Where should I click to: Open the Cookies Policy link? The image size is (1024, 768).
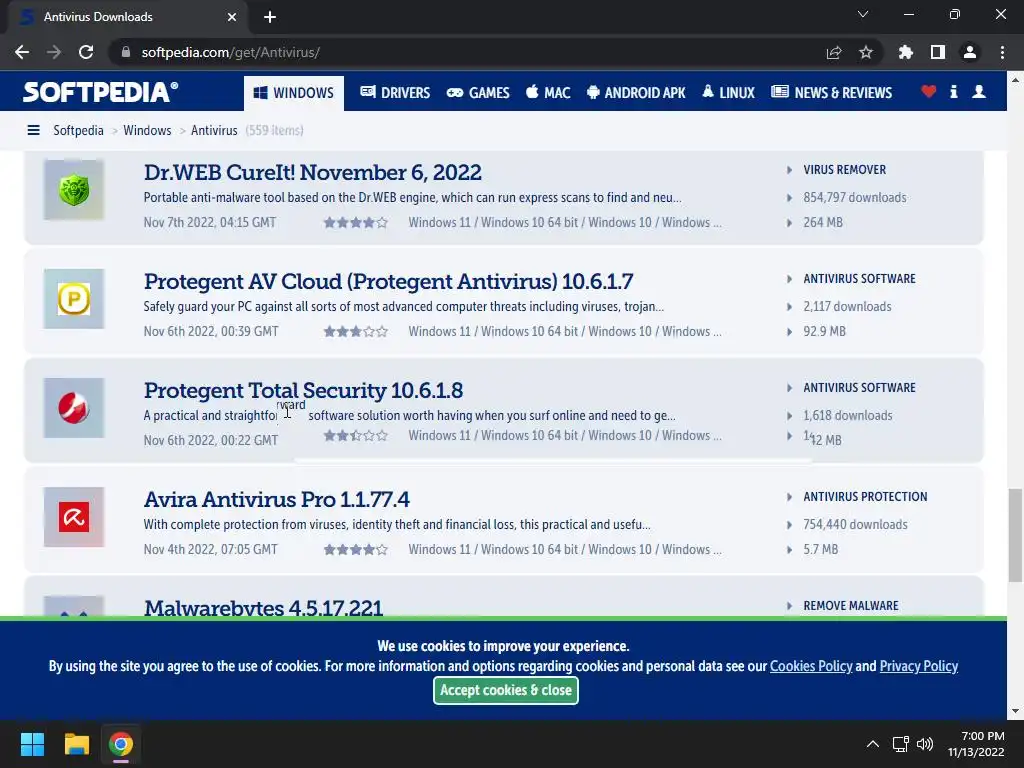(x=811, y=666)
